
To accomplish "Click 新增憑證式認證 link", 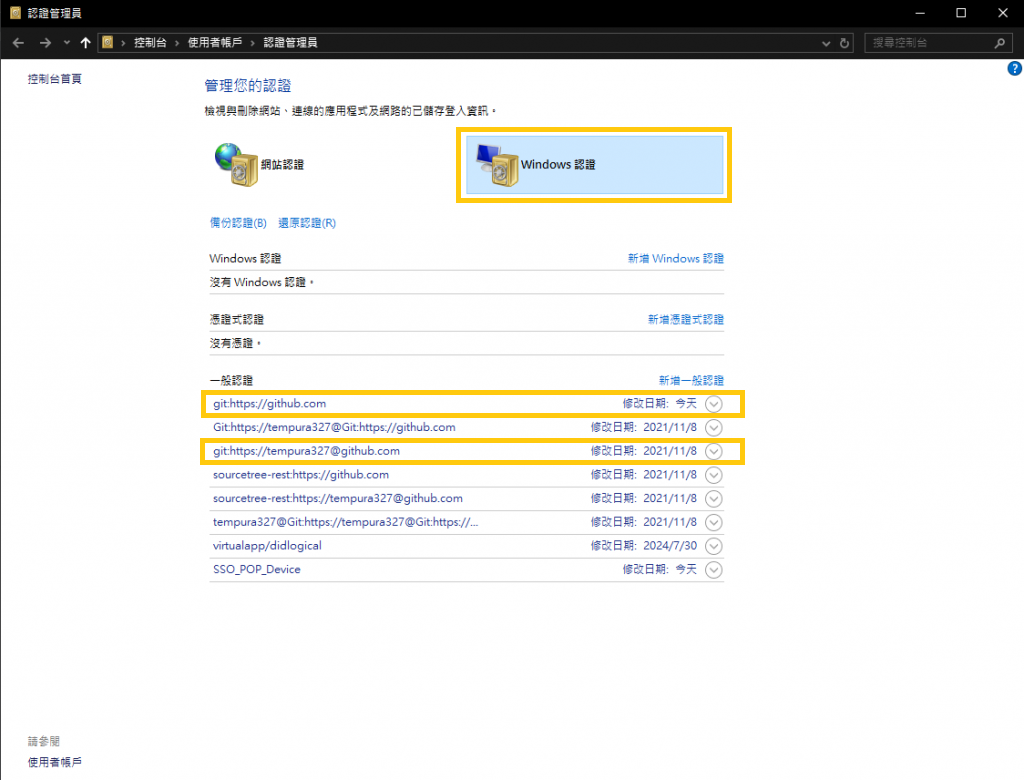I will pos(686,319).
